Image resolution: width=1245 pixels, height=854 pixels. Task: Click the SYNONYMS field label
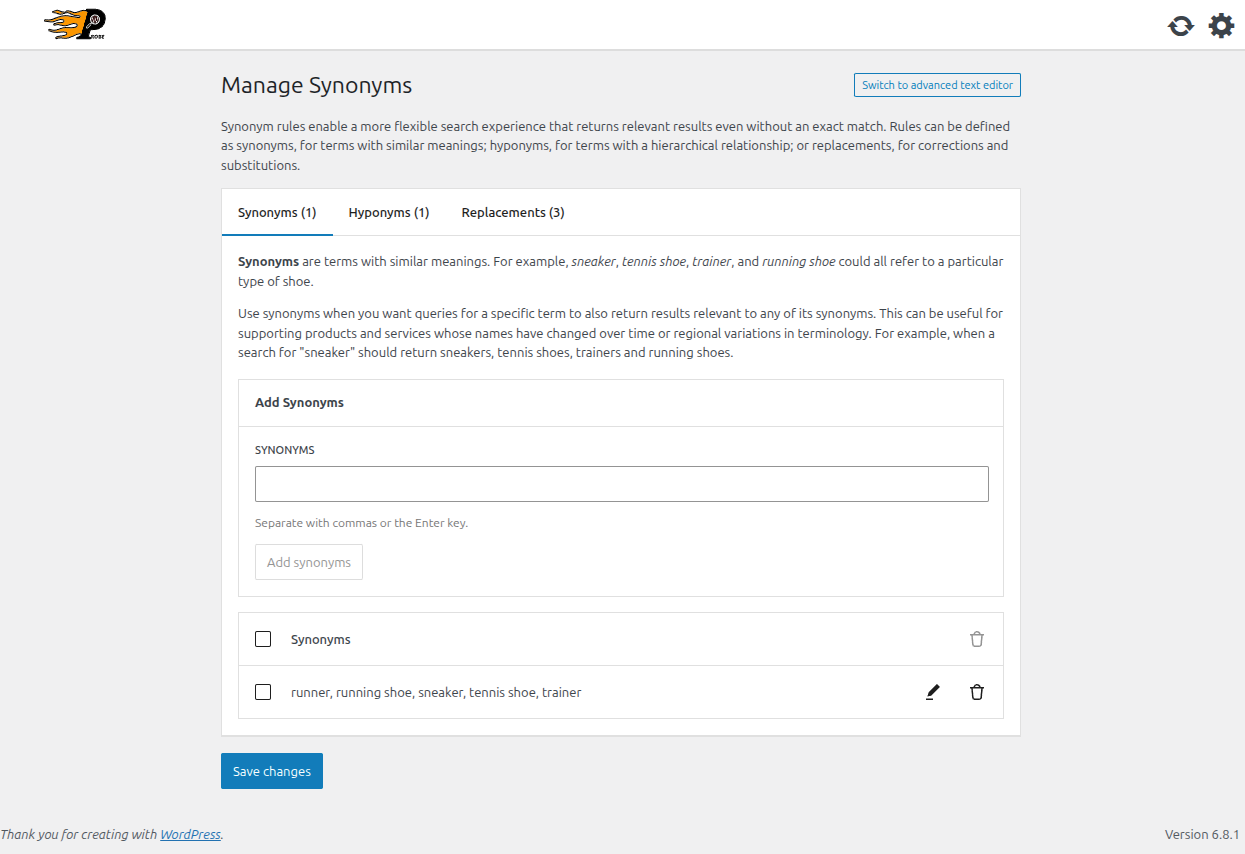[285, 450]
